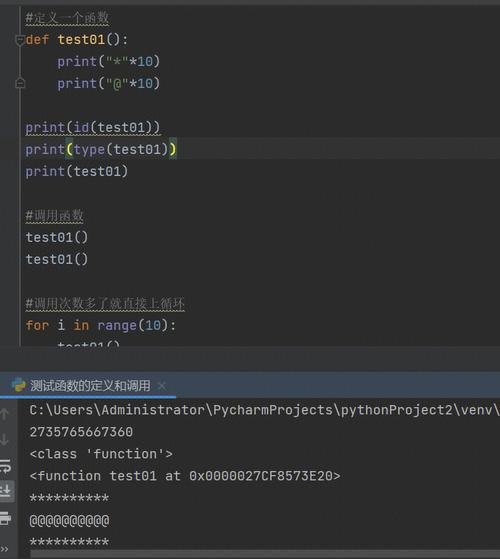This screenshot has width=500, height=559.
Task: Open the double-chevron more actions button
Action: [4, 549]
